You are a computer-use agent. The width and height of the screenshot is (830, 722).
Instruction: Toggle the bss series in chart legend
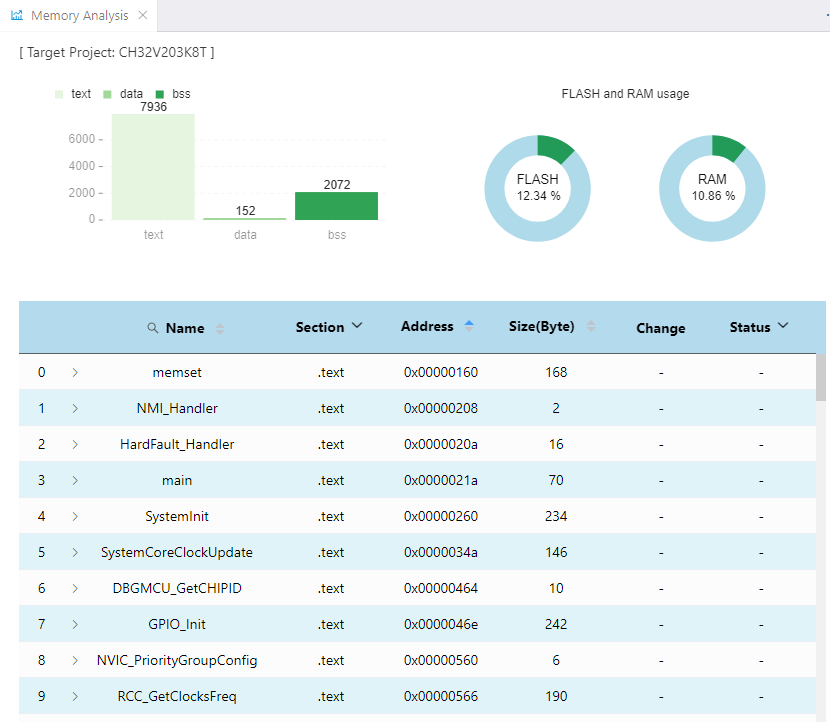(x=173, y=94)
